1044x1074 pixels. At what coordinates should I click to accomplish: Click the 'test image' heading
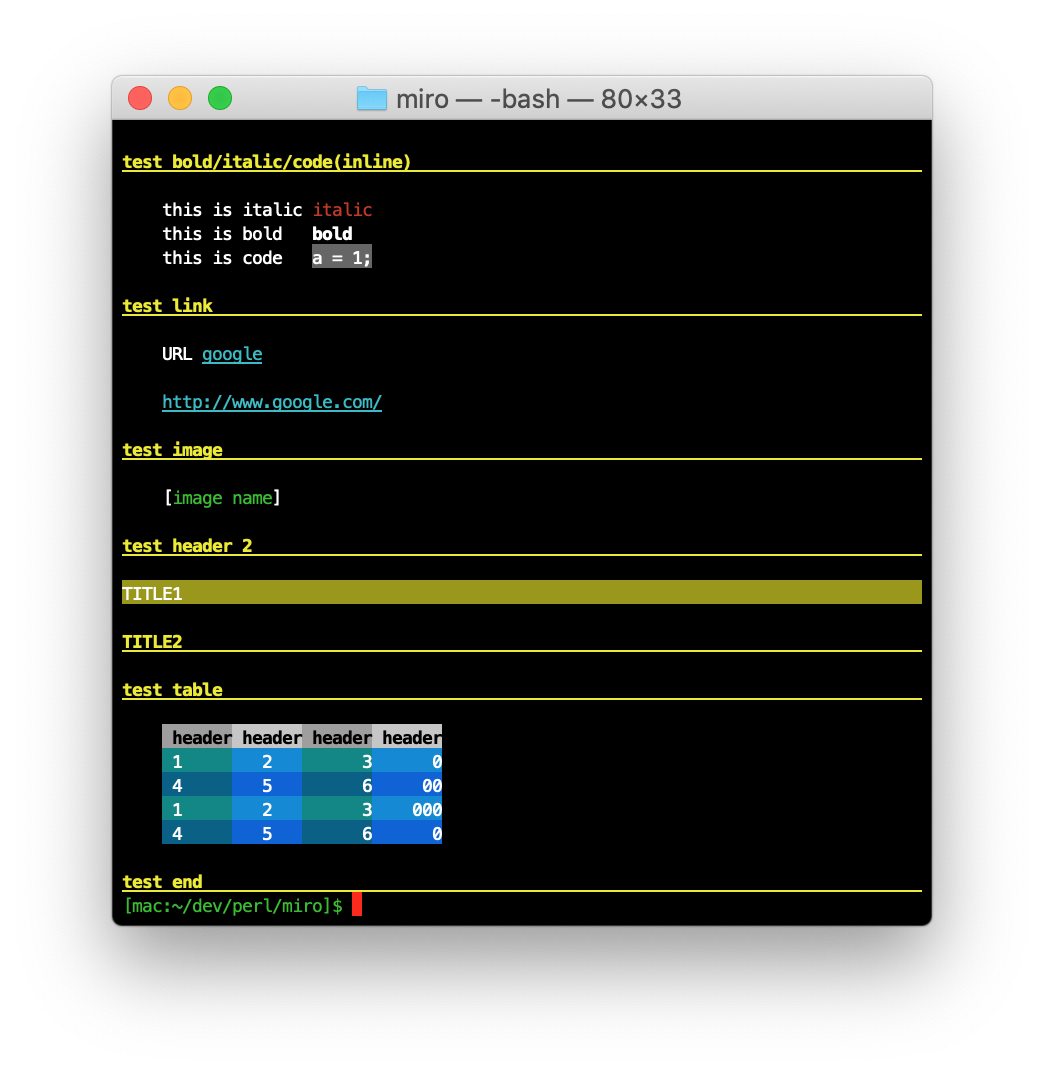[x=173, y=450]
